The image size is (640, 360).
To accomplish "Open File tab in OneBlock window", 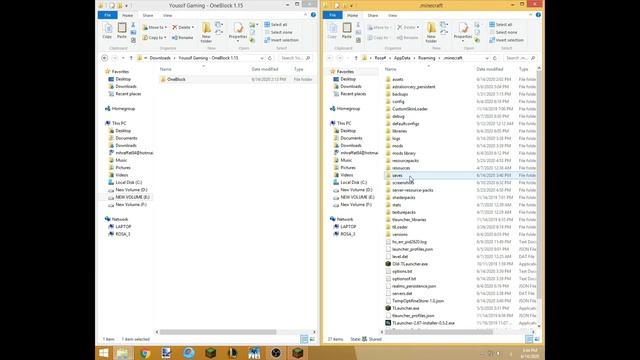I will [108, 15].
